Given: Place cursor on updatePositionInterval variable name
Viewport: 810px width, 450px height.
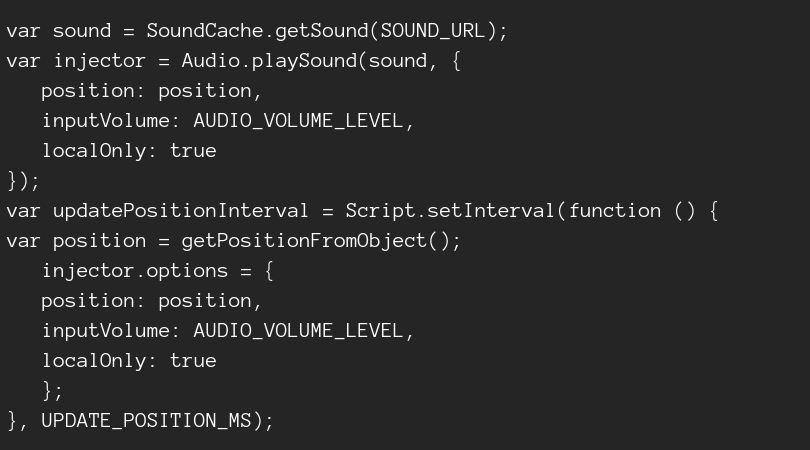Looking at the screenshot, I should tap(180, 210).
